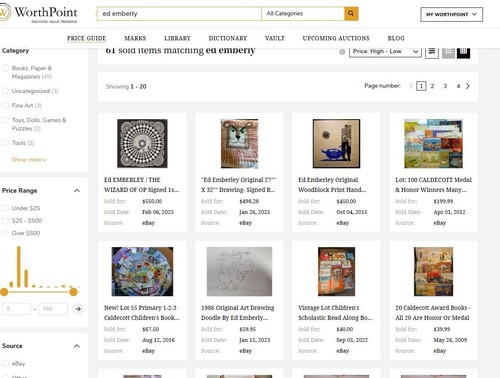Open the filter settings icon
The height and width of the screenshot is (378, 500).
pyautogui.click(x=432, y=51)
